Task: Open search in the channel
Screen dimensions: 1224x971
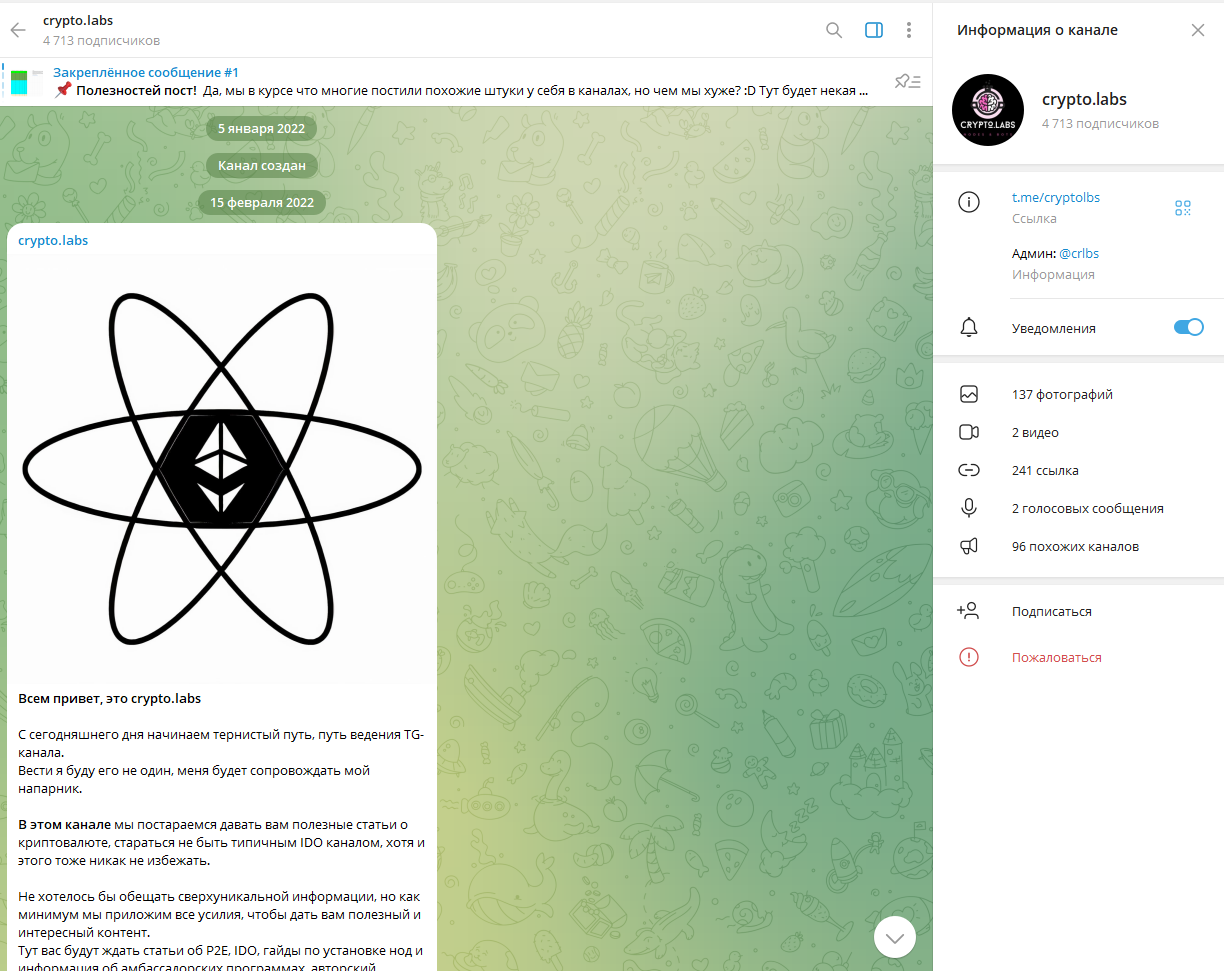Action: 834,30
